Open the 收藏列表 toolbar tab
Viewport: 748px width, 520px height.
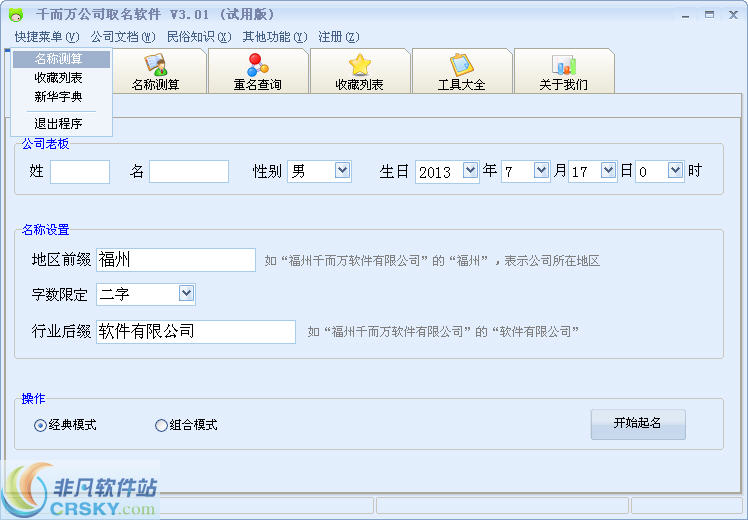click(x=360, y=72)
